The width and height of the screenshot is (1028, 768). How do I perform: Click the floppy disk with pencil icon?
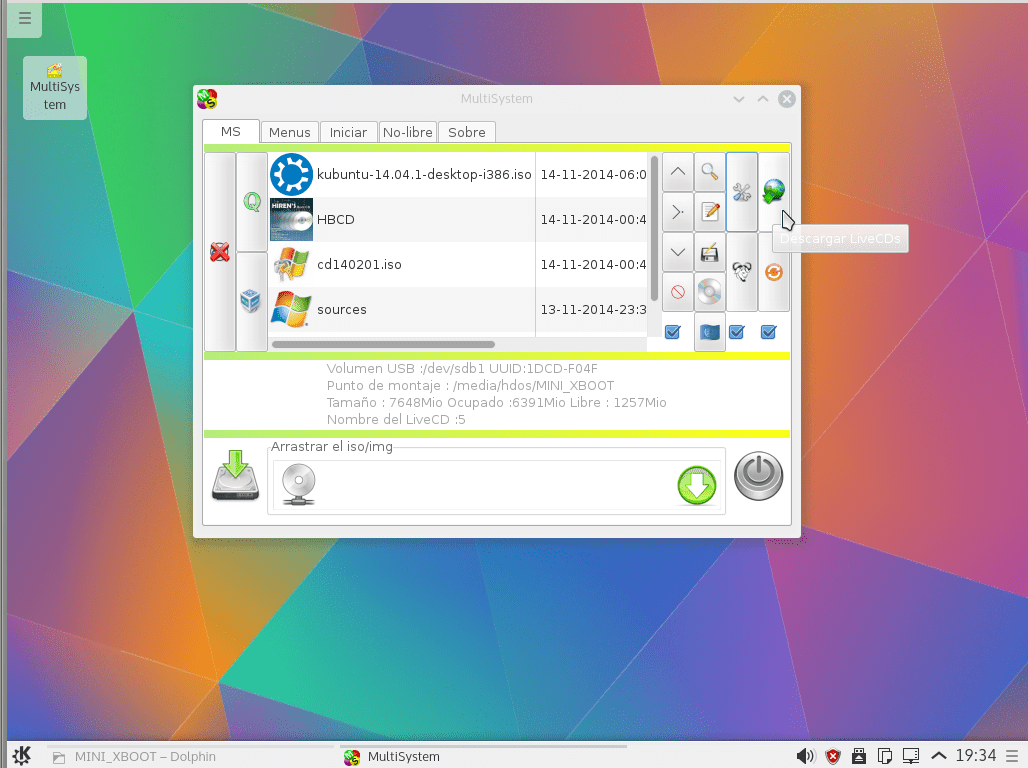coord(709,253)
